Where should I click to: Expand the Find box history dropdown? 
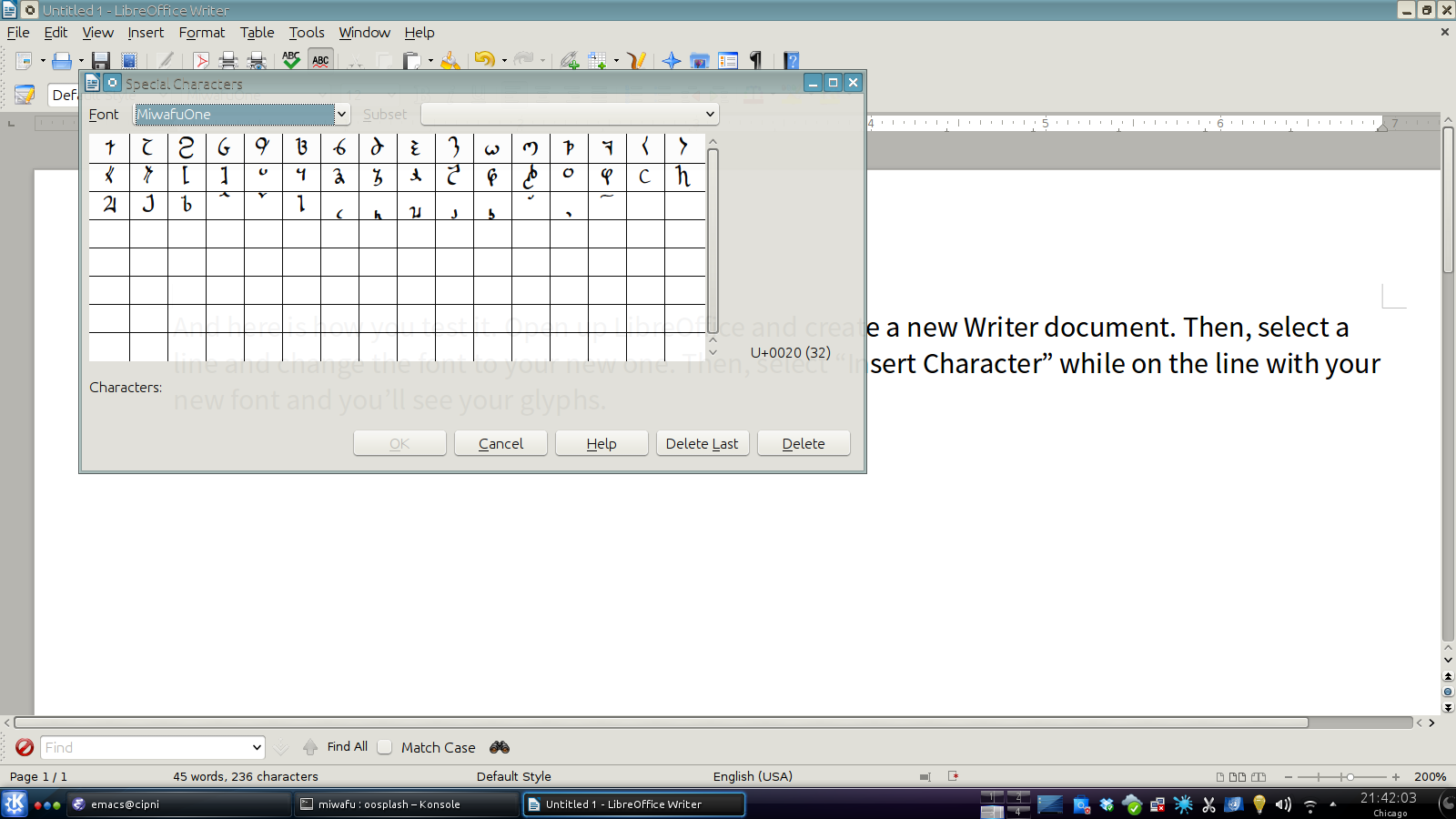257,748
